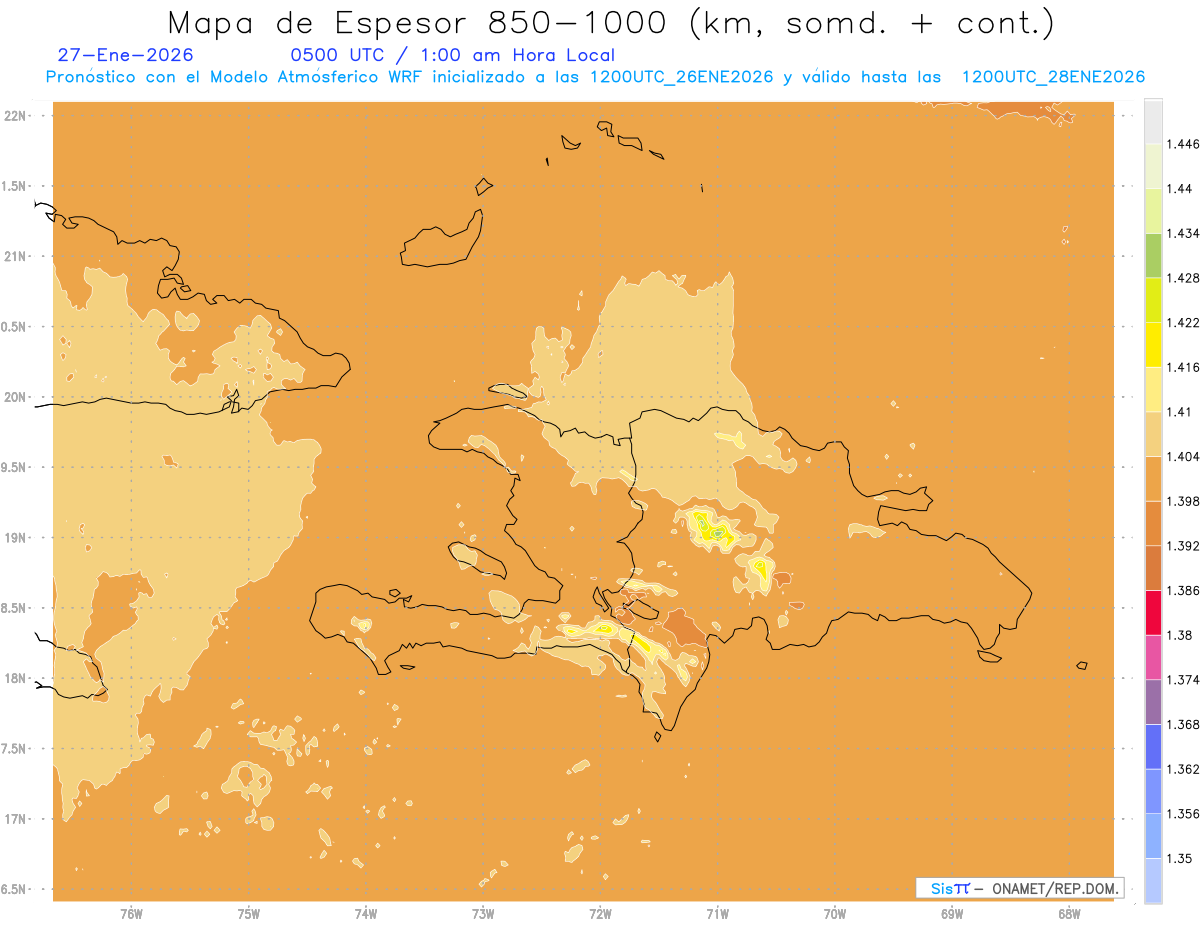The height and width of the screenshot is (927, 1200).
Task: Click legend value "1.41"
Action: coord(1180,412)
